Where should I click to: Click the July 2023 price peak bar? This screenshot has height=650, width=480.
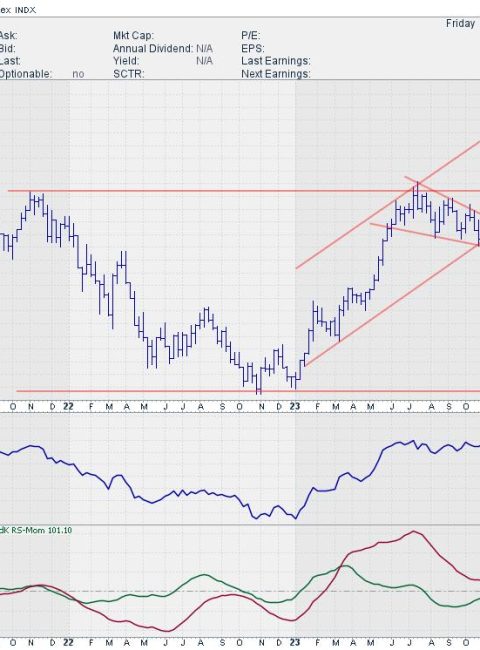pos(418,195)
